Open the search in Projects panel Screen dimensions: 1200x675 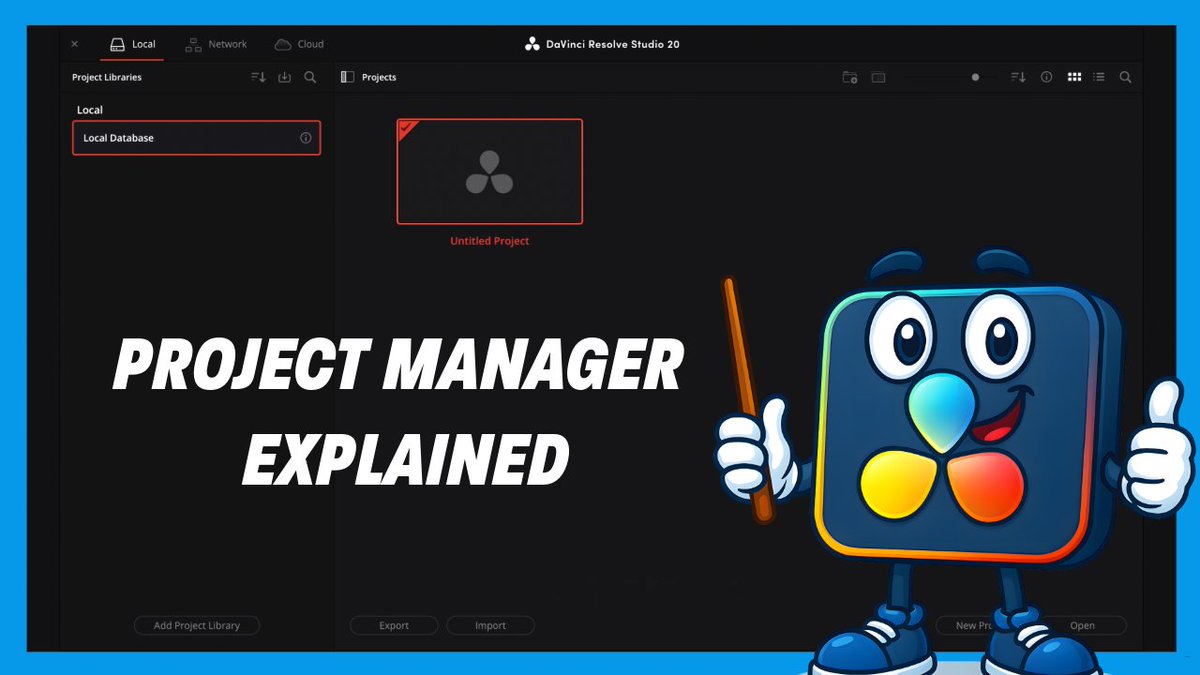pyautogui.click(x=1126, y=77)
